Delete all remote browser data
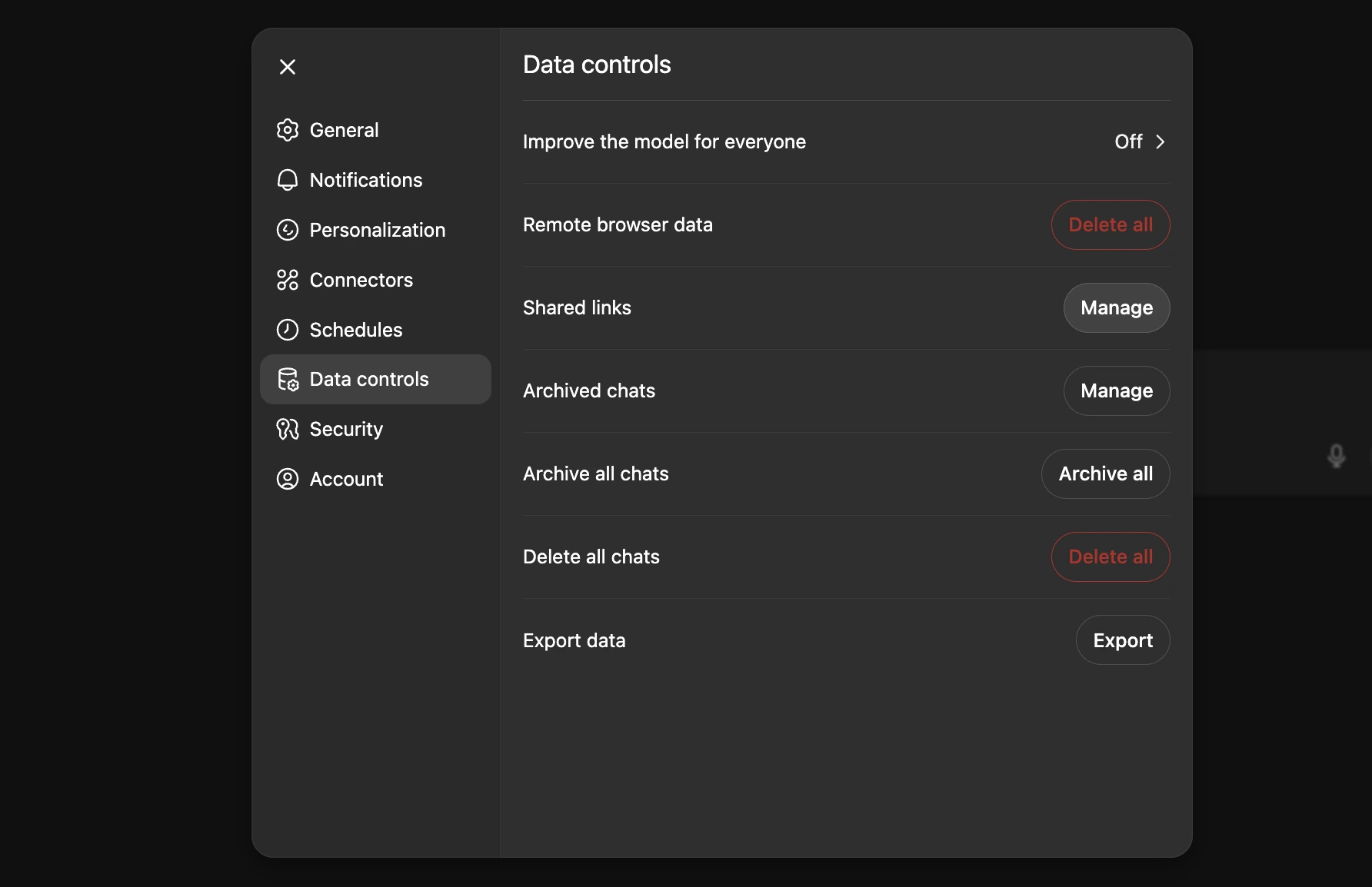This screenshot has width=1372, height=887. tap(1110, 224)
